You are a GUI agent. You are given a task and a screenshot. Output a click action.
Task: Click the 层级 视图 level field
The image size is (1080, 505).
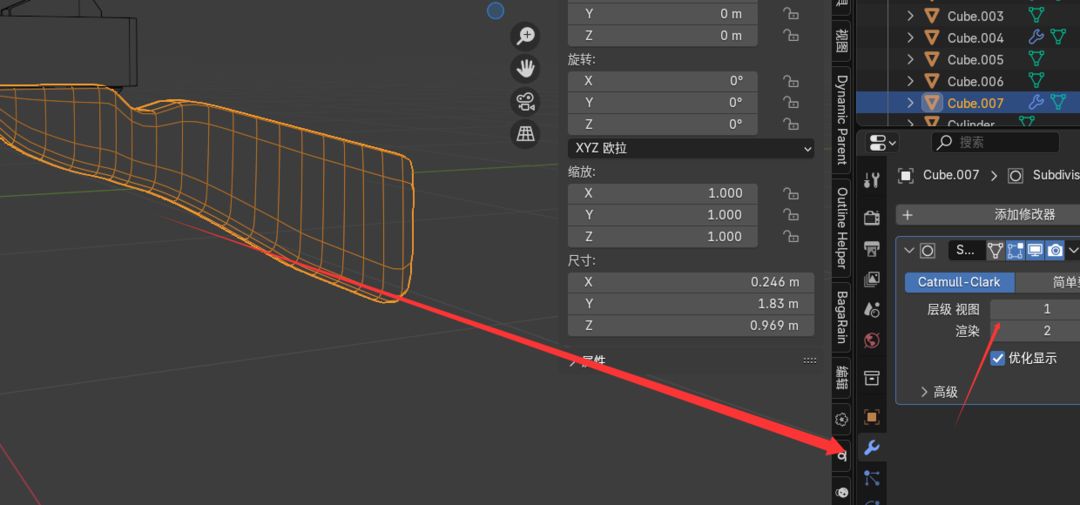[1035, 309]
